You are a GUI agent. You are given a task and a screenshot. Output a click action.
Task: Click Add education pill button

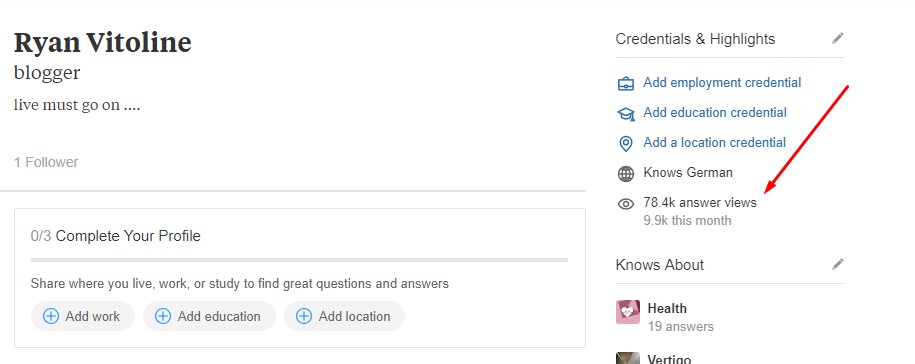point(209,316)
